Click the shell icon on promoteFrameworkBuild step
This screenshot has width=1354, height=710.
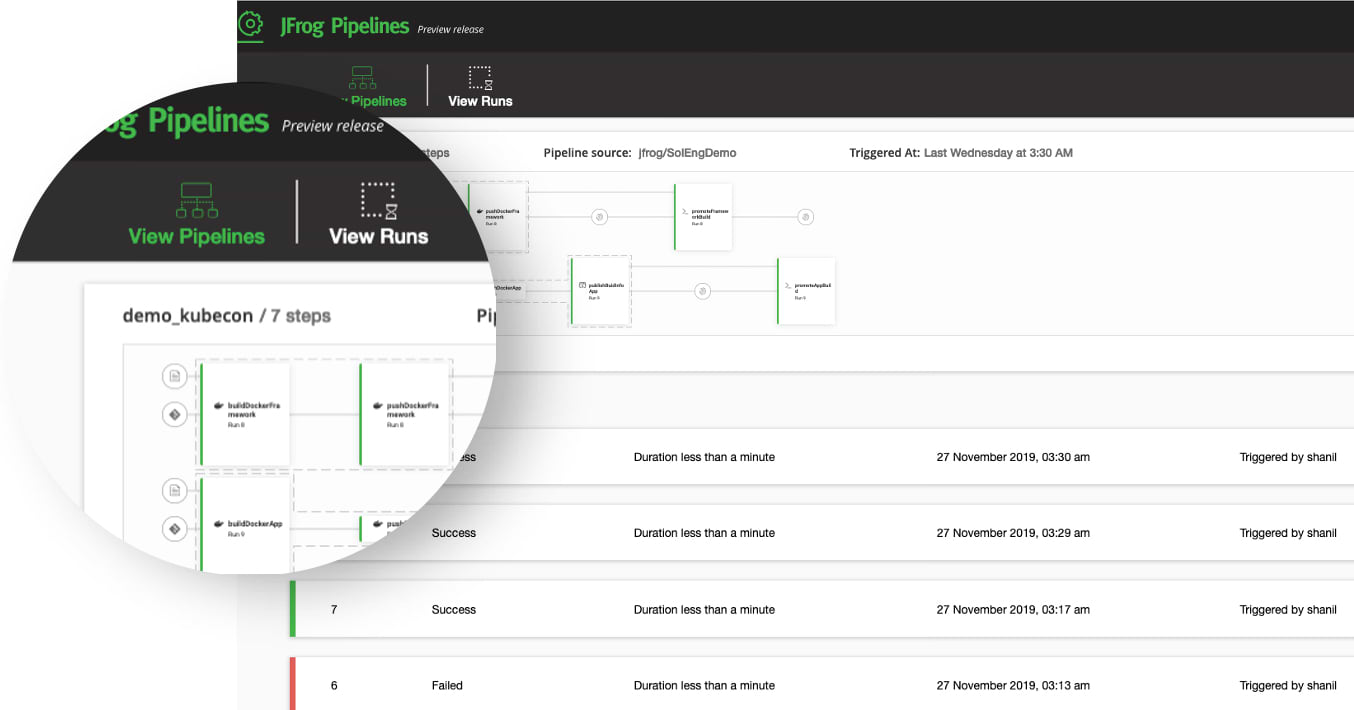point(684,211)
